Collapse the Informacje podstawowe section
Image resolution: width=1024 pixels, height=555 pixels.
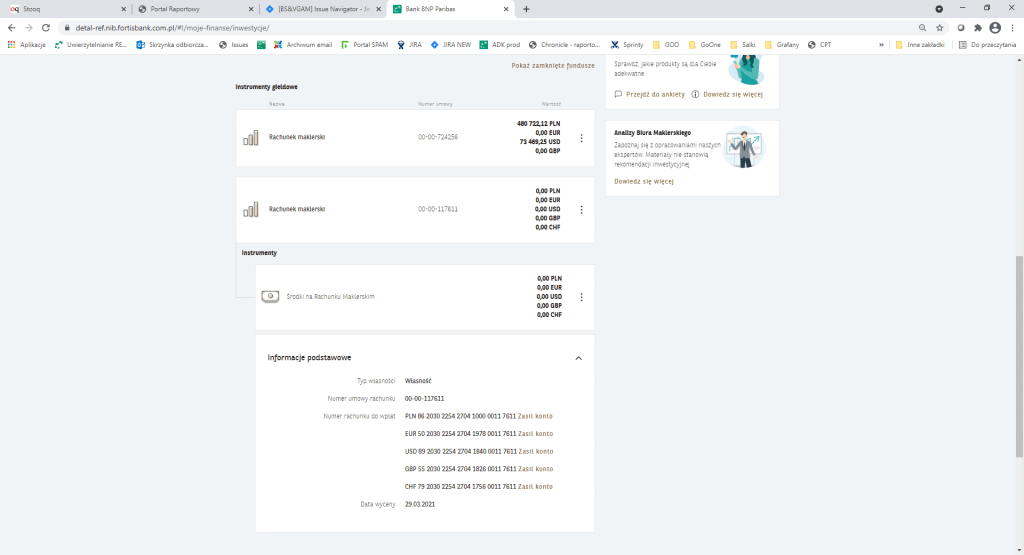[578, 358]
